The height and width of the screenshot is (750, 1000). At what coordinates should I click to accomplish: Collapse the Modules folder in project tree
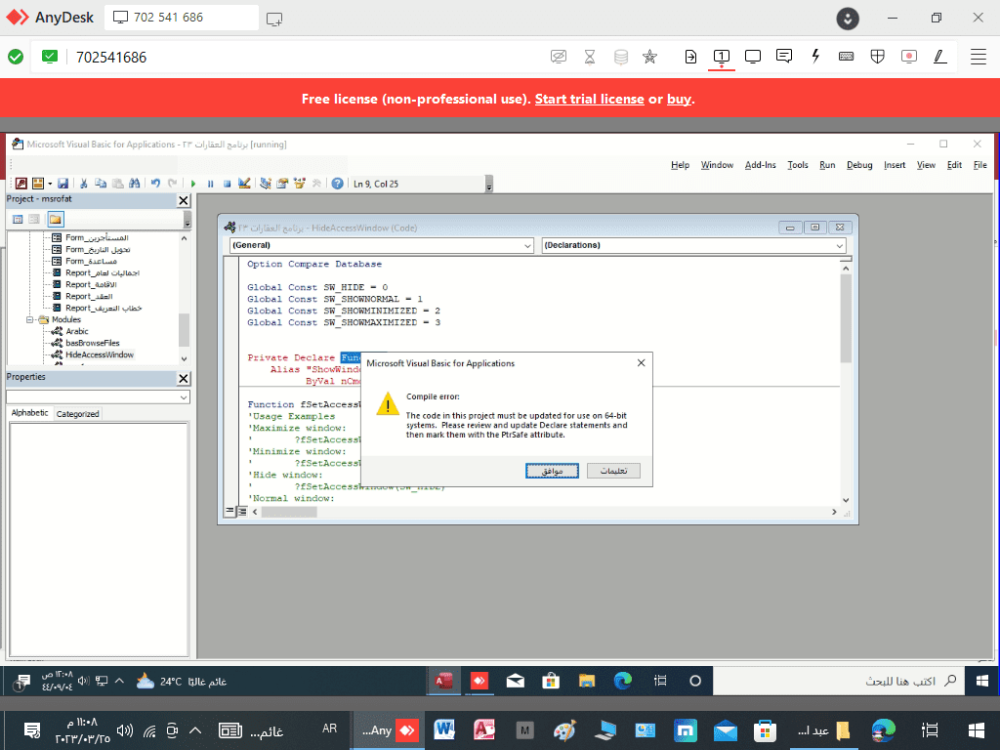(29, 320)
